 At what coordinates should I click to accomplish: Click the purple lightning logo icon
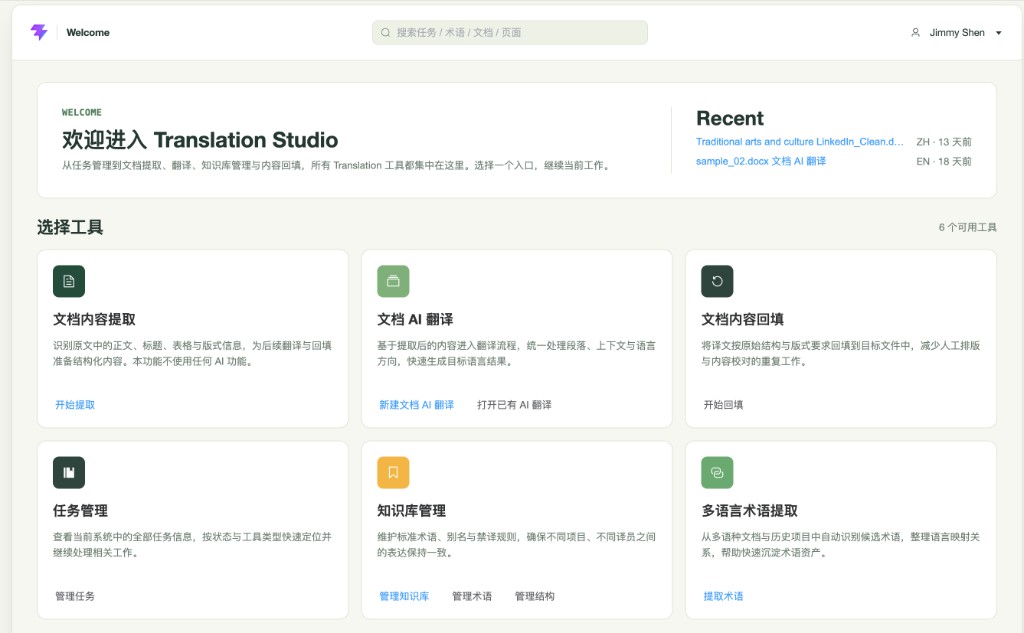pos(39,32)
